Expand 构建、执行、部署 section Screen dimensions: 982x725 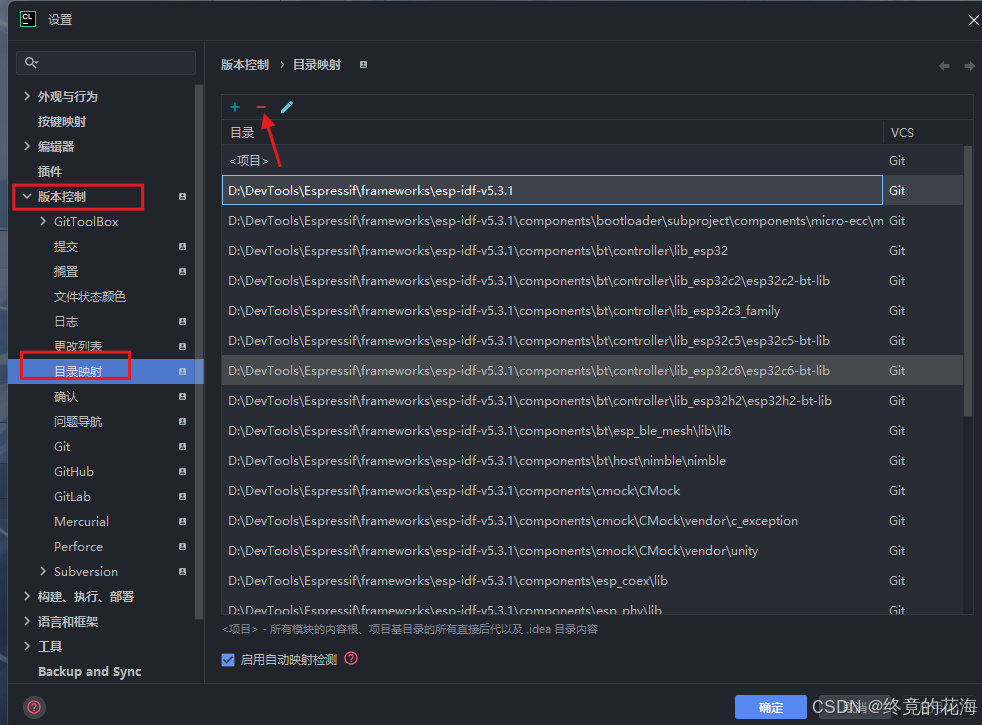27,596
